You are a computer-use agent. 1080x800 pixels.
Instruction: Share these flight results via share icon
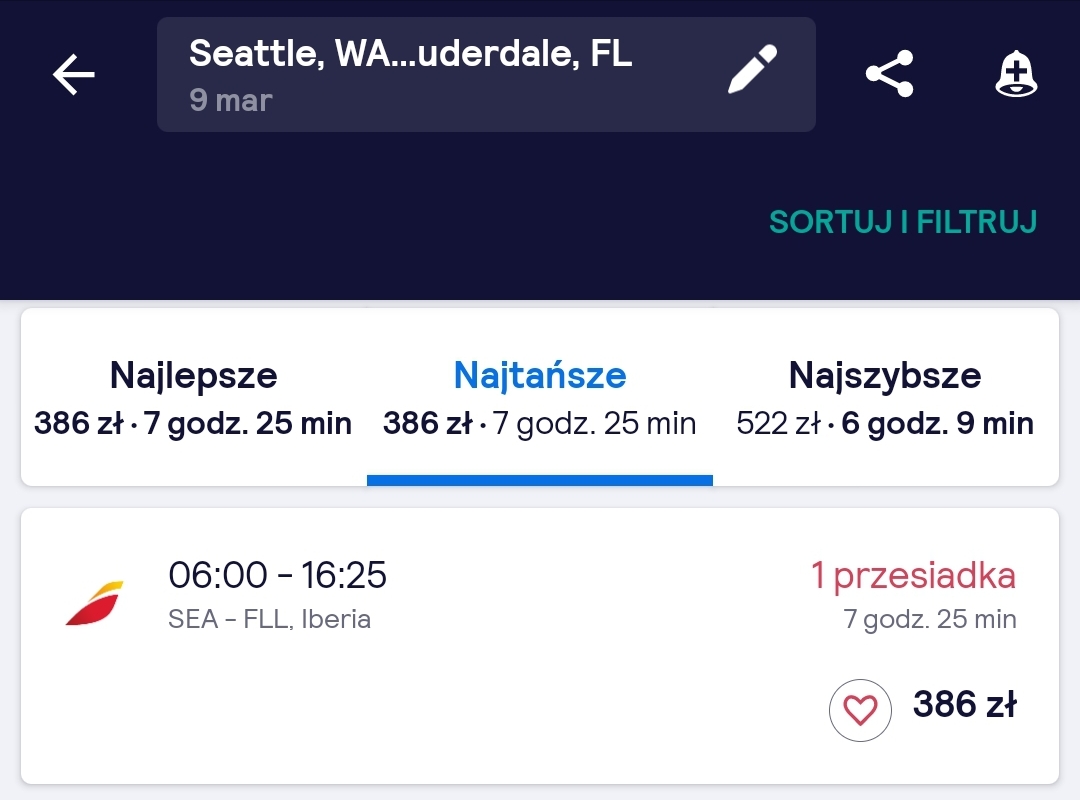(889, 74)
